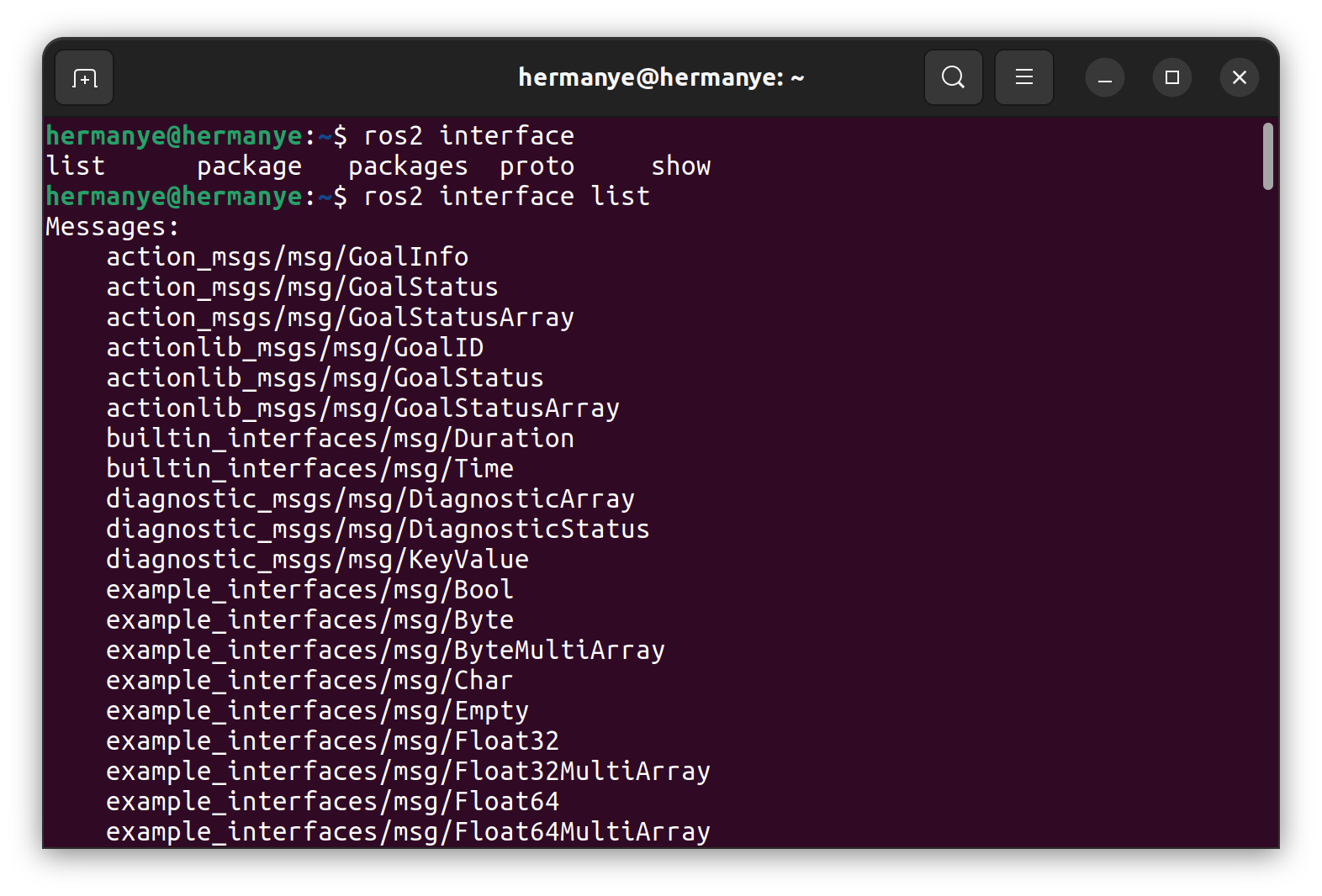Click the 'example_interfaces/msg/Float64MultiArray' line
Image resolution: width=1322 pixels, height=896 pixels.
[409, 832]
